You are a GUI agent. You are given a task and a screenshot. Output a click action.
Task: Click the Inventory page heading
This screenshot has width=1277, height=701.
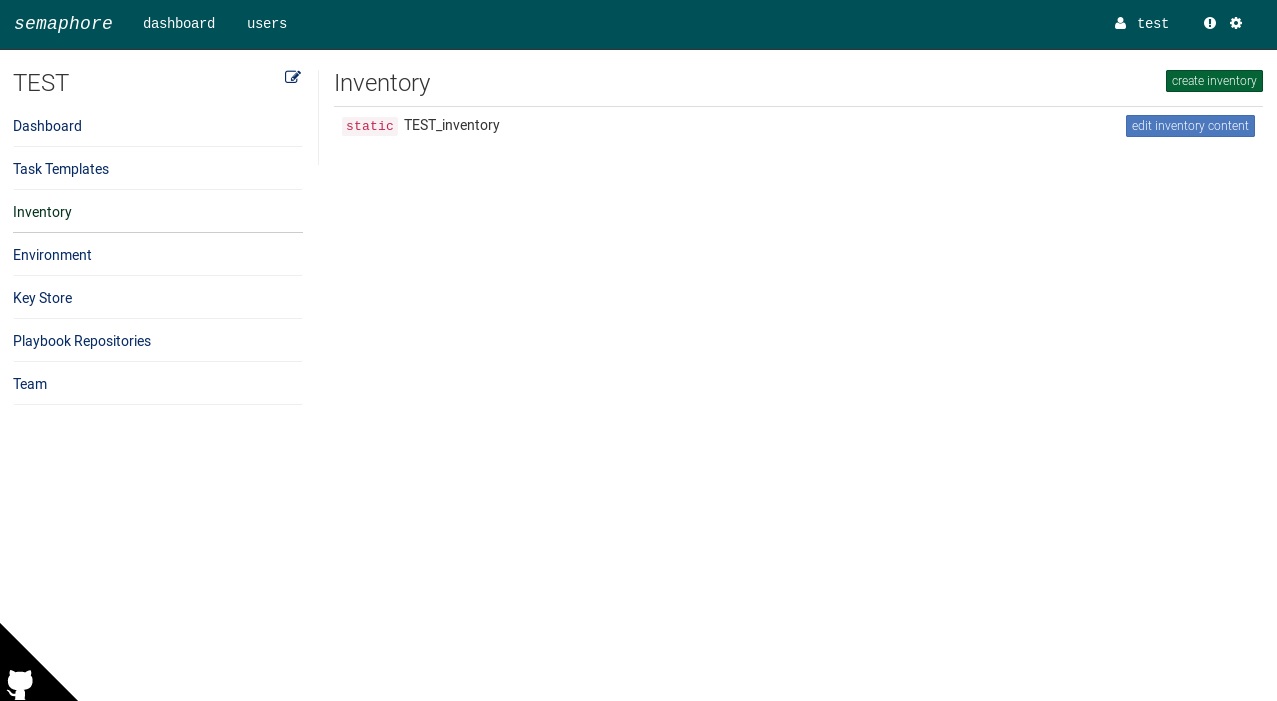pyautogui.click(x=382, y=83)
